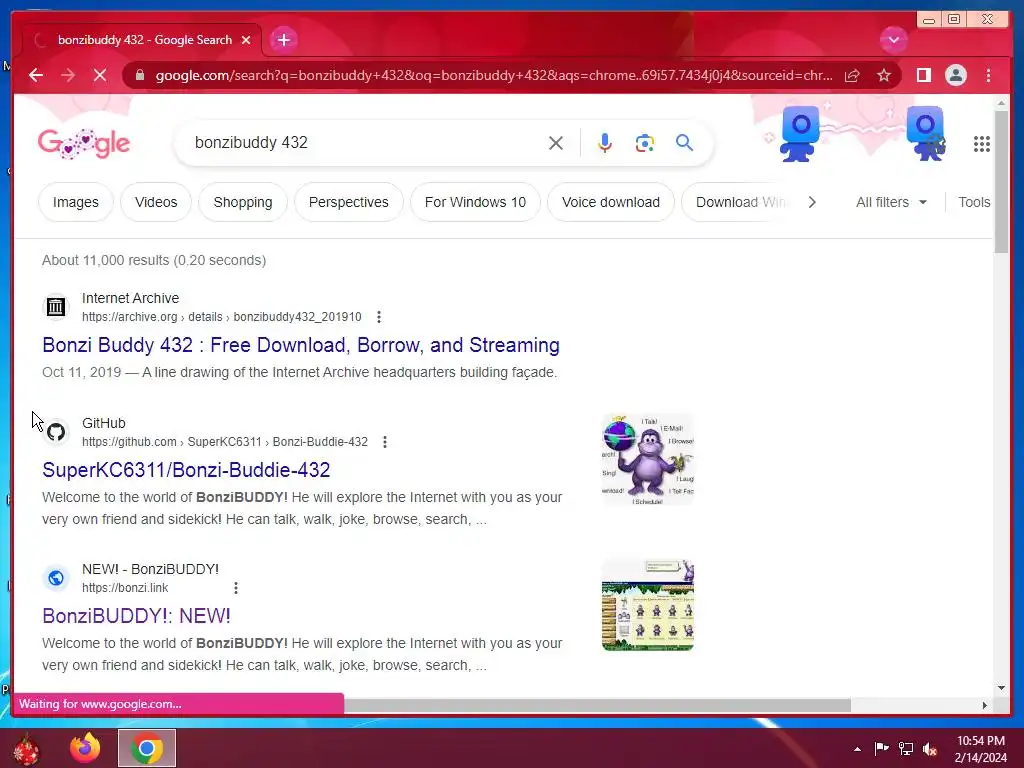1024x768 pixels.
Task: Open the clock showing 10:54 PM
Action: (x=981, y=749)
